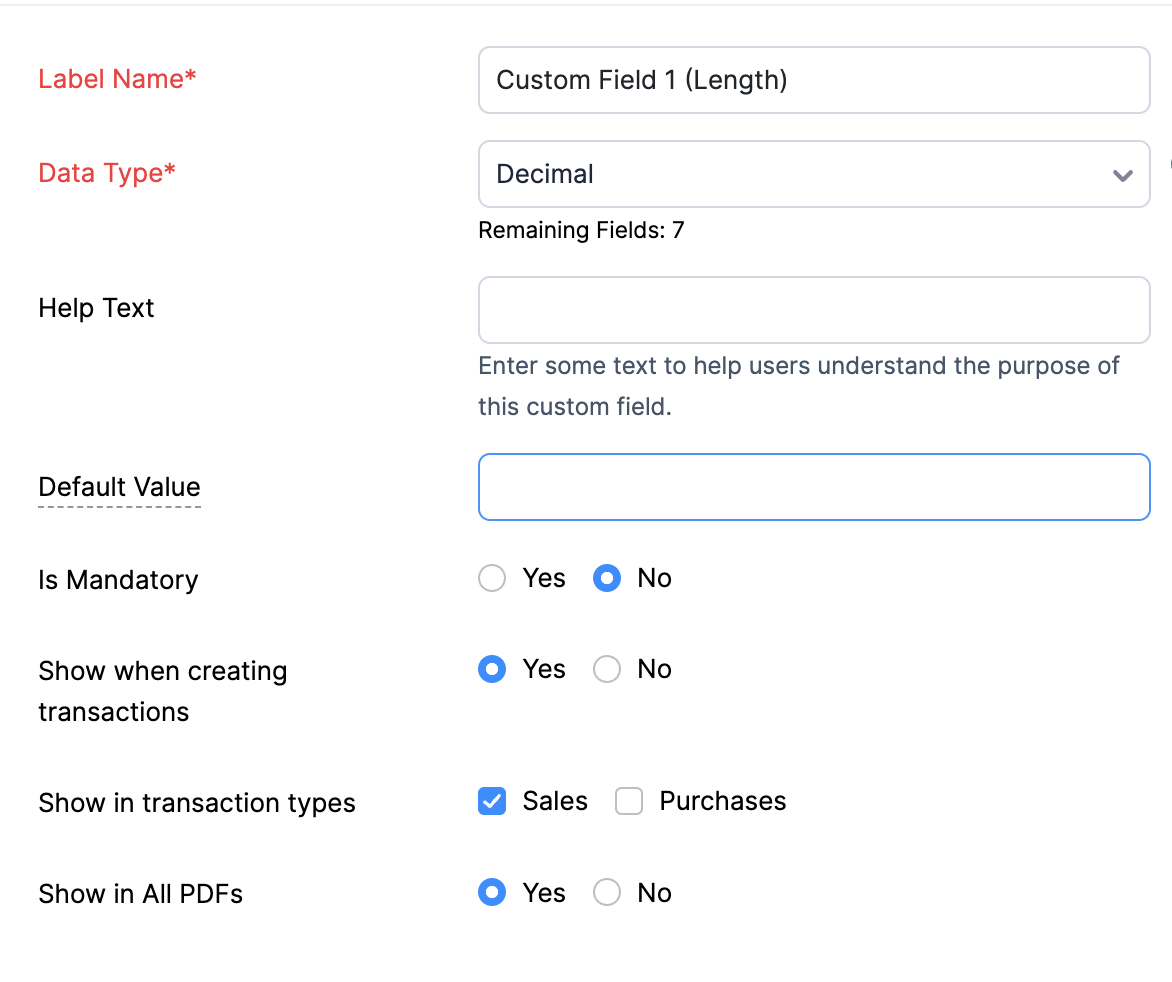Click the red Data Type* label
1172x982 pixels.
coord(107,173)
